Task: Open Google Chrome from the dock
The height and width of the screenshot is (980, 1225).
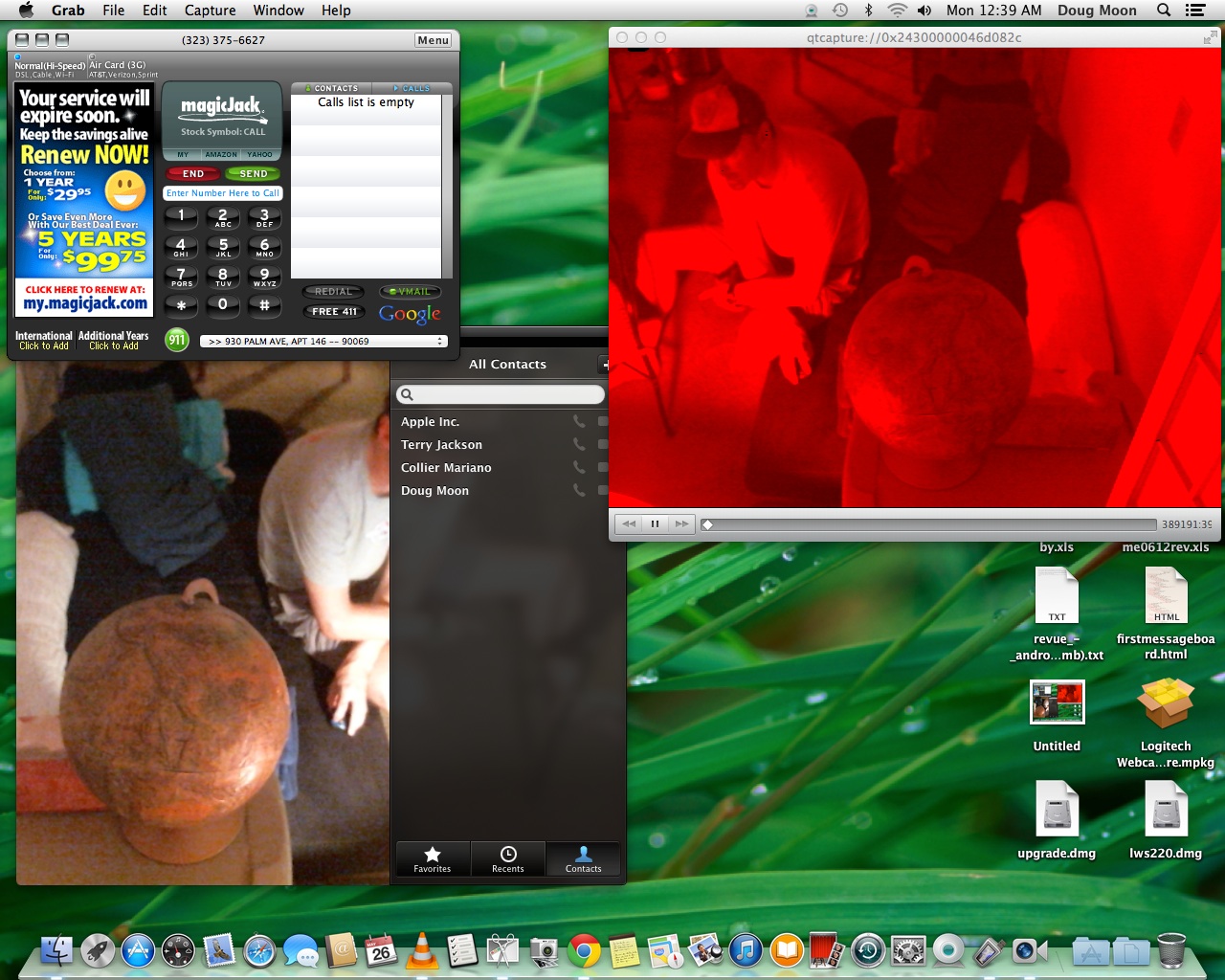Action: 584,950
